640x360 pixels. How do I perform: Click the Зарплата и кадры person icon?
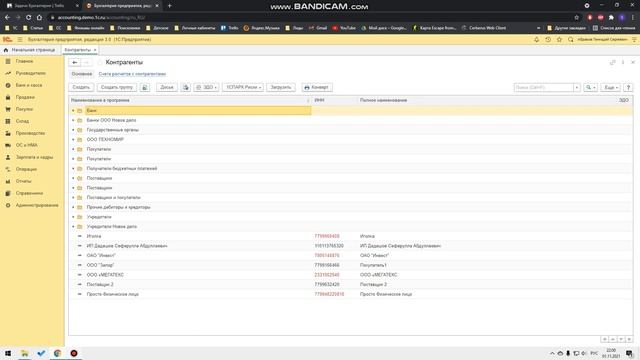coord(8,157)
